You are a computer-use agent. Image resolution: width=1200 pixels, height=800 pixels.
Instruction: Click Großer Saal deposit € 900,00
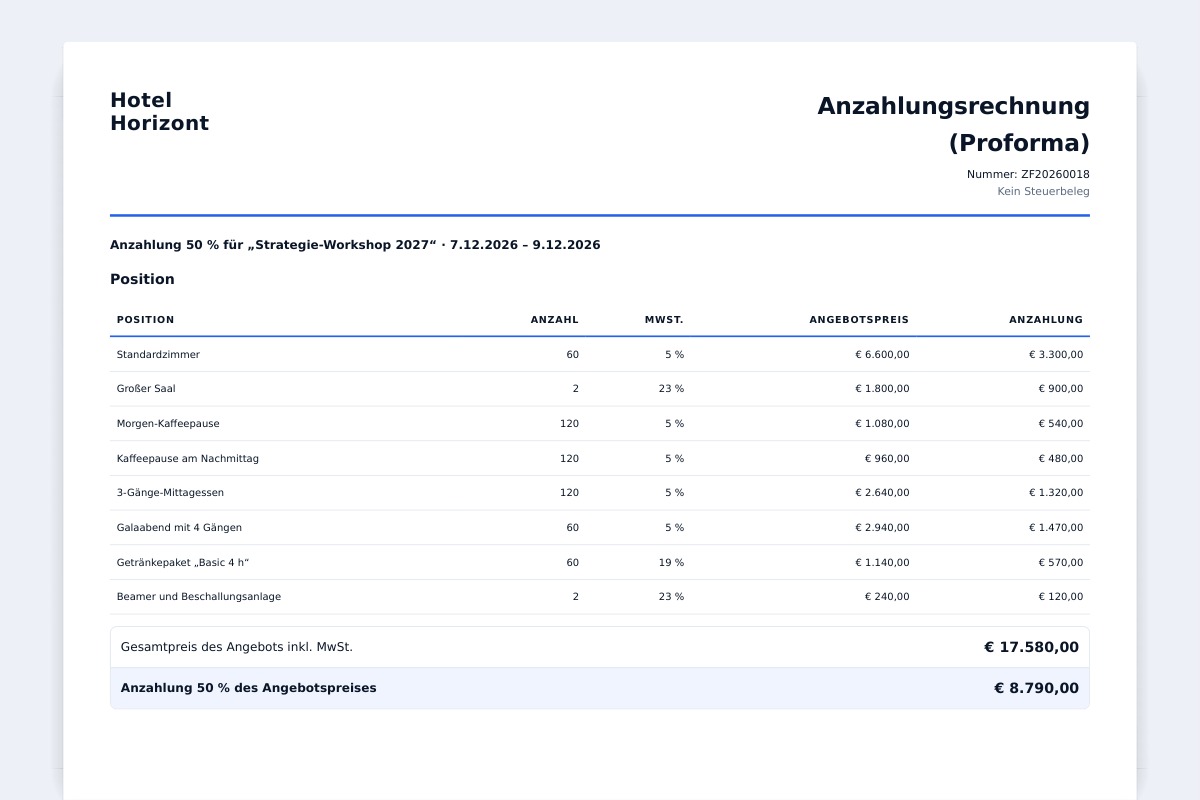tap(1061, 389)
